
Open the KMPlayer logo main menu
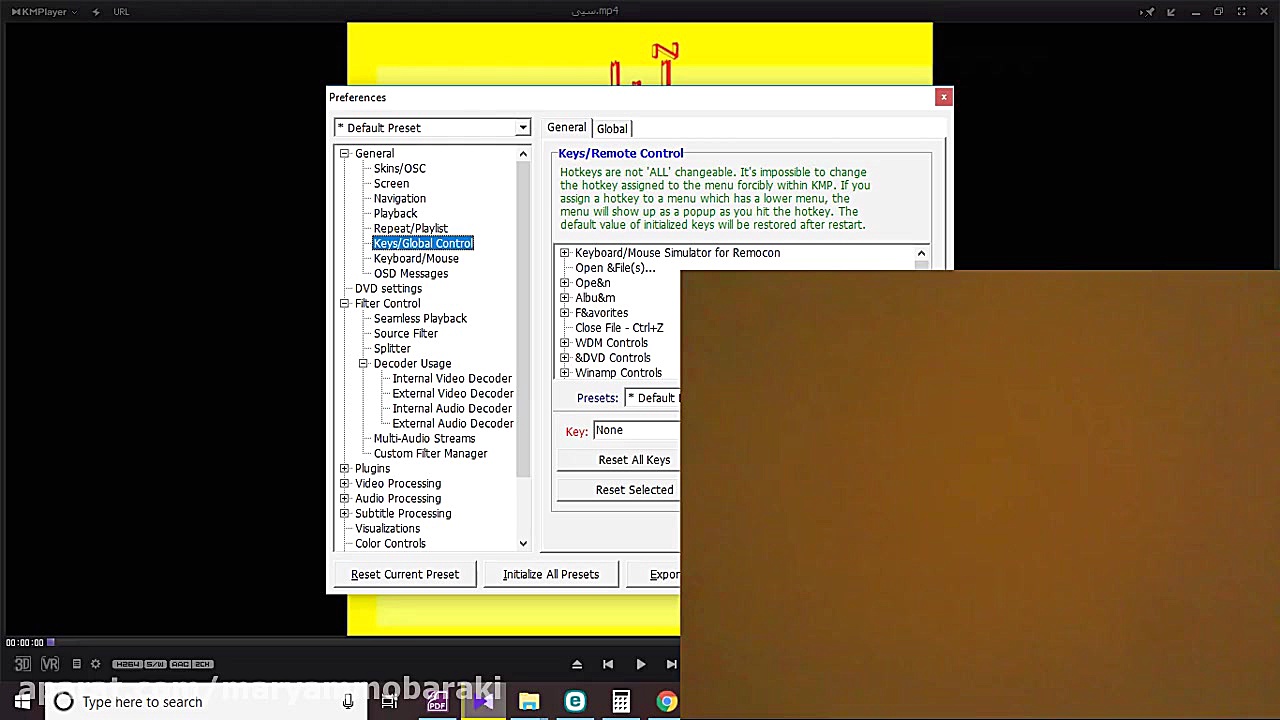(44, 12)
